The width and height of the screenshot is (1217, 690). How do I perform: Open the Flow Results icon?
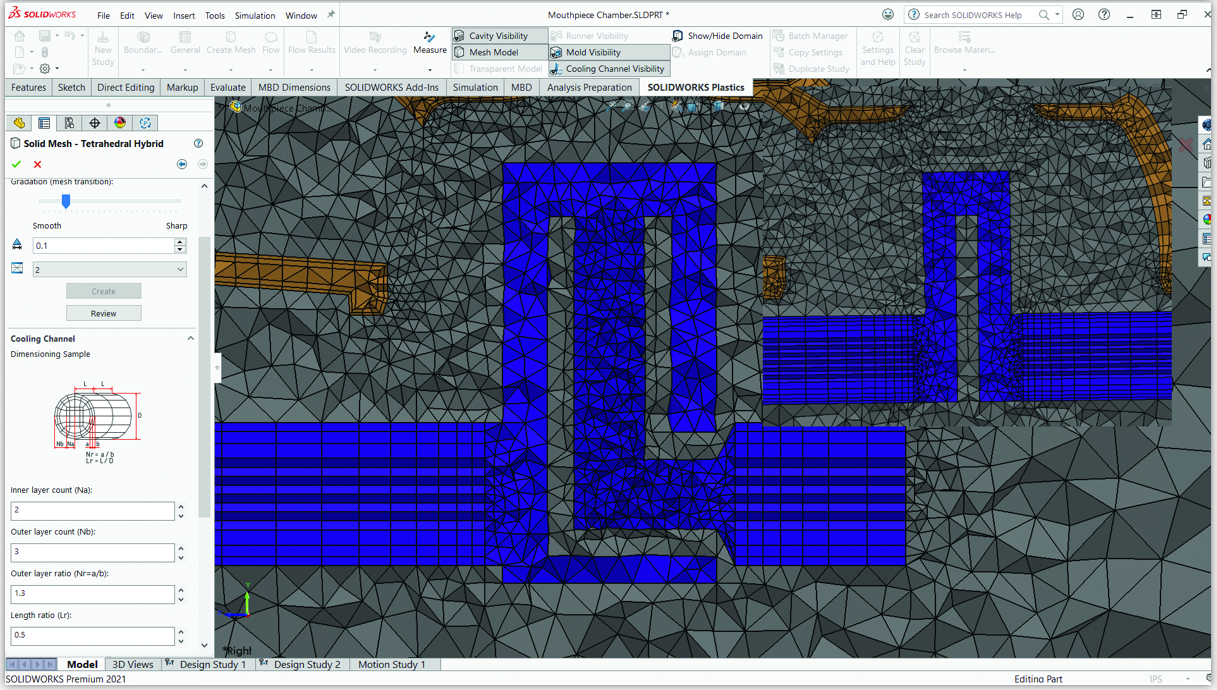click(311, 37)
